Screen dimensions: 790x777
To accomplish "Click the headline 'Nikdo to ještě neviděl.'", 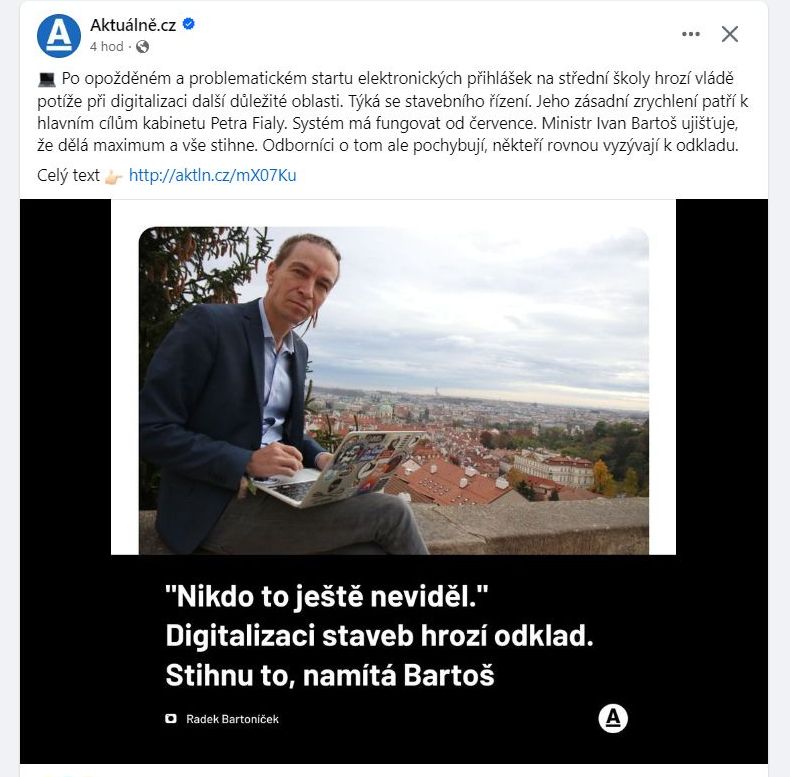I will (x=326, y=597).
